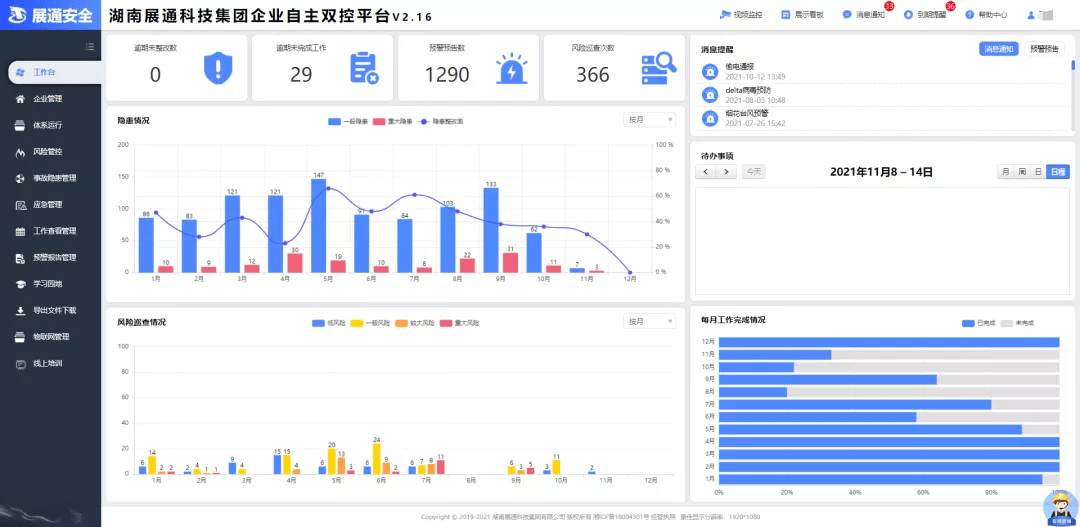Switch calendar to 周 week view
This screenshot has height=527, width=1080.
(x=1022, y=172)
